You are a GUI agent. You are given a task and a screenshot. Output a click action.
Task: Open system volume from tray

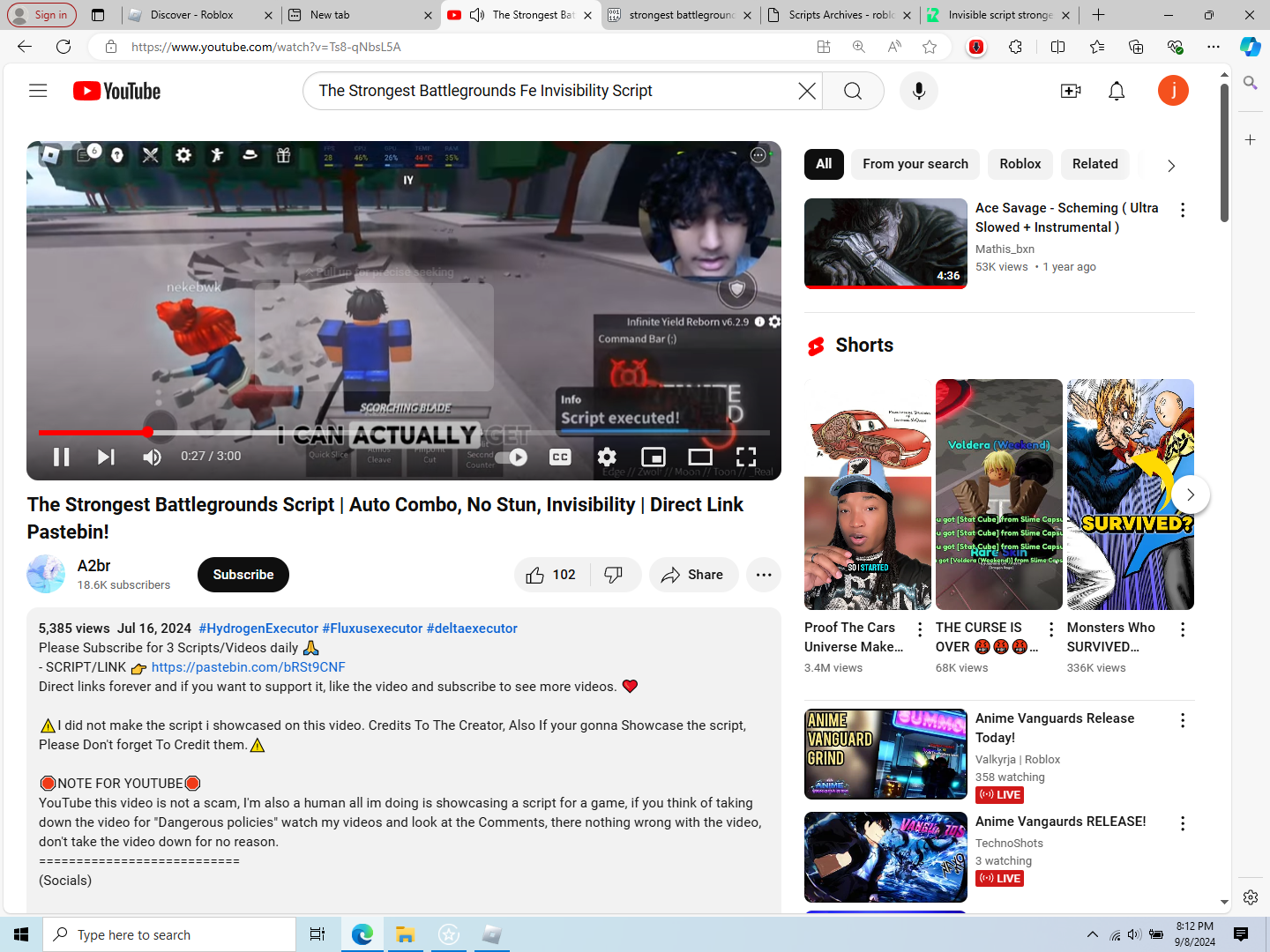tap(1134, 934)
